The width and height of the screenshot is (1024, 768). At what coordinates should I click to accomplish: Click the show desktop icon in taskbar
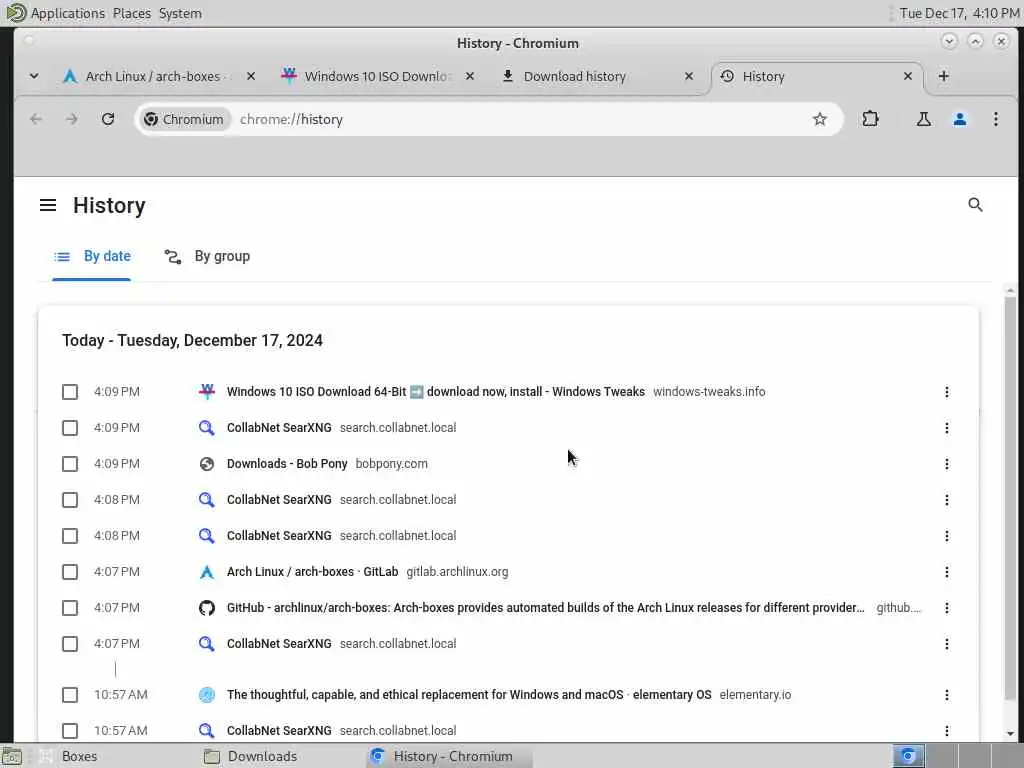(x=12, y=756)
